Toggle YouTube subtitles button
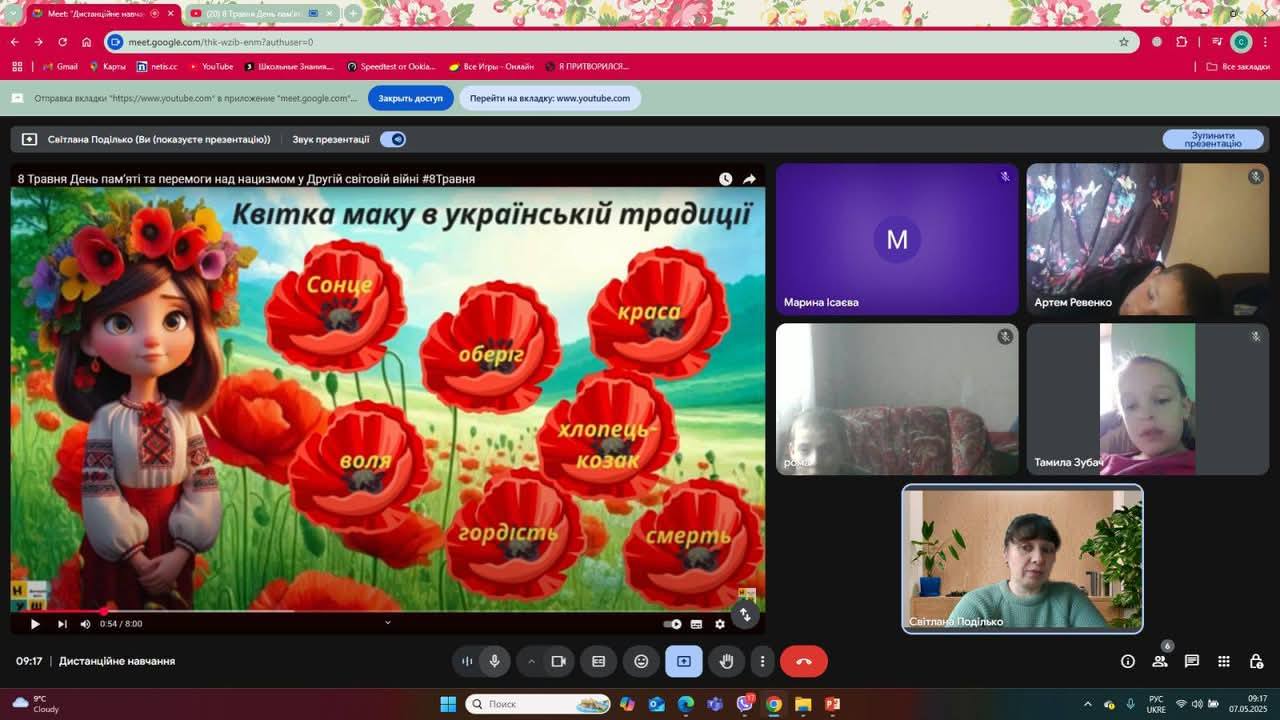 tap(697, 624)
